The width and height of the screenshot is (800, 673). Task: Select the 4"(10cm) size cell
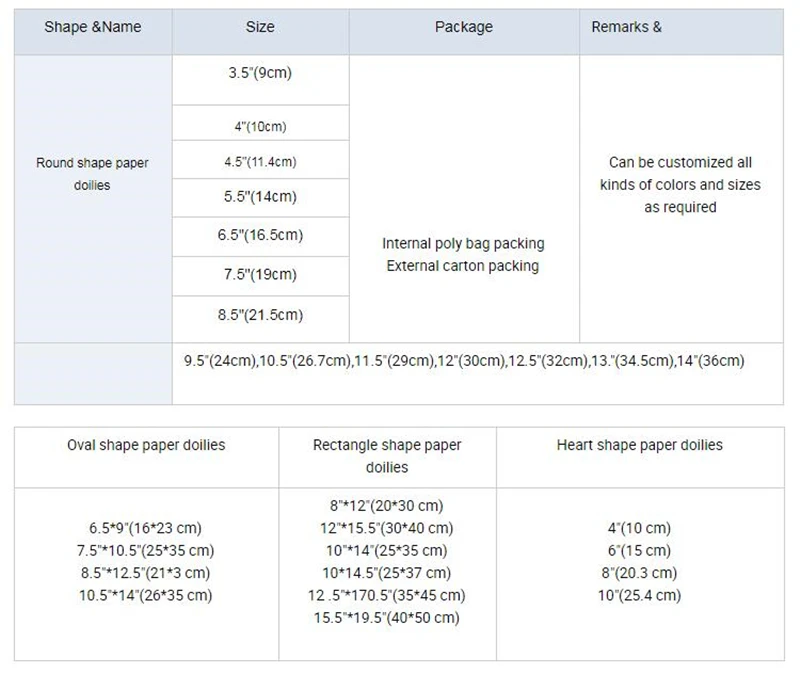[260, 126]
